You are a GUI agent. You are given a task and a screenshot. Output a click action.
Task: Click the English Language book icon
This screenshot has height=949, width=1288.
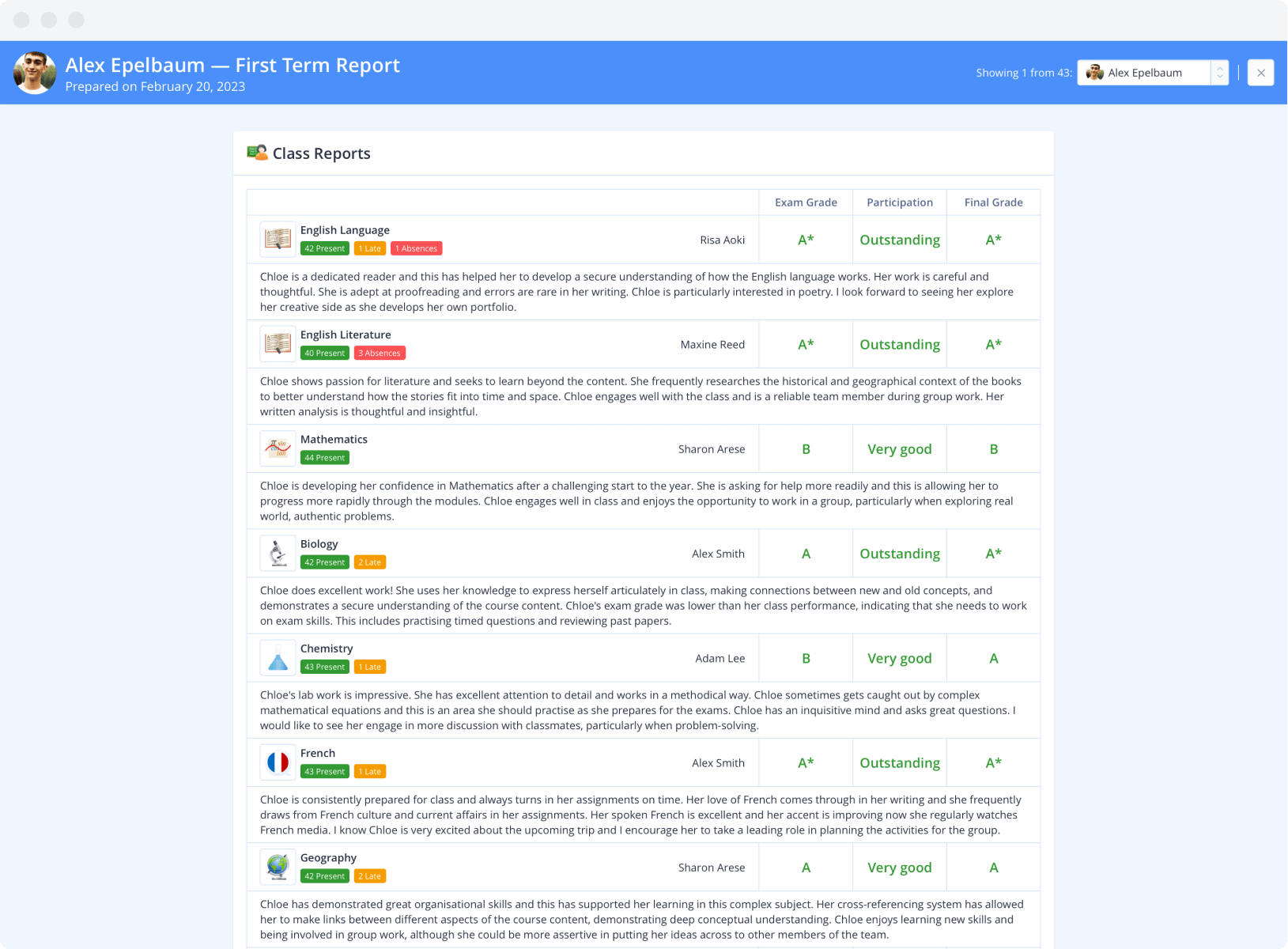point(278,239)
